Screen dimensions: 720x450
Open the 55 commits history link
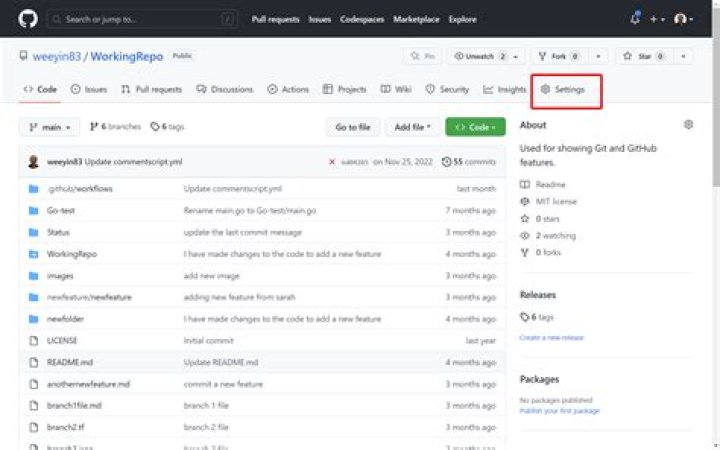tap(469, 162)
